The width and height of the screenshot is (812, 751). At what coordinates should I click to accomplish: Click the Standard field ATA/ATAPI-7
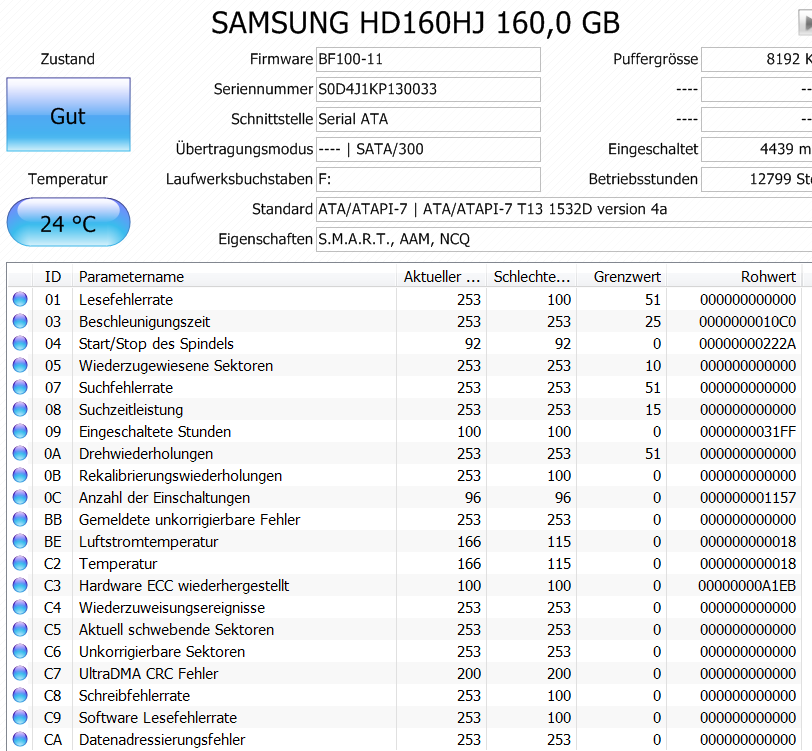[x=564, y=210]
